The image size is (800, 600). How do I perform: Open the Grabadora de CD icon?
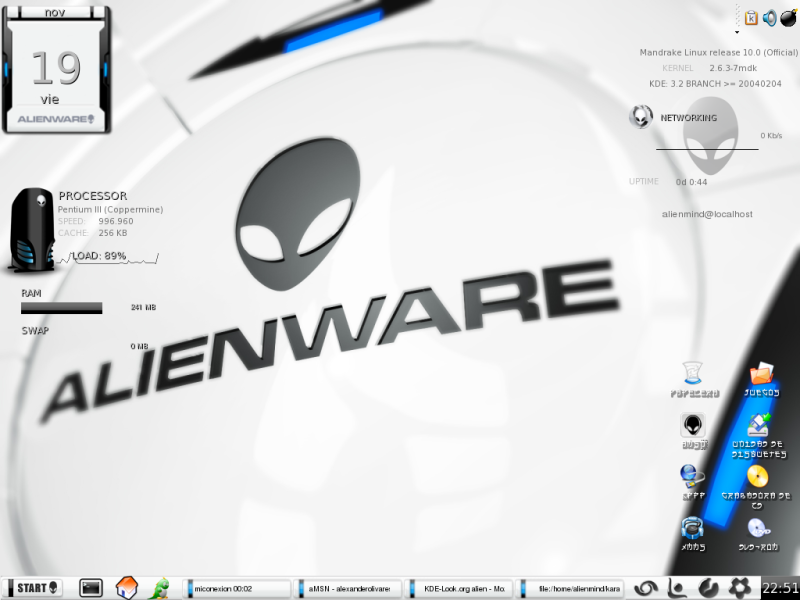tap(757, 487)
